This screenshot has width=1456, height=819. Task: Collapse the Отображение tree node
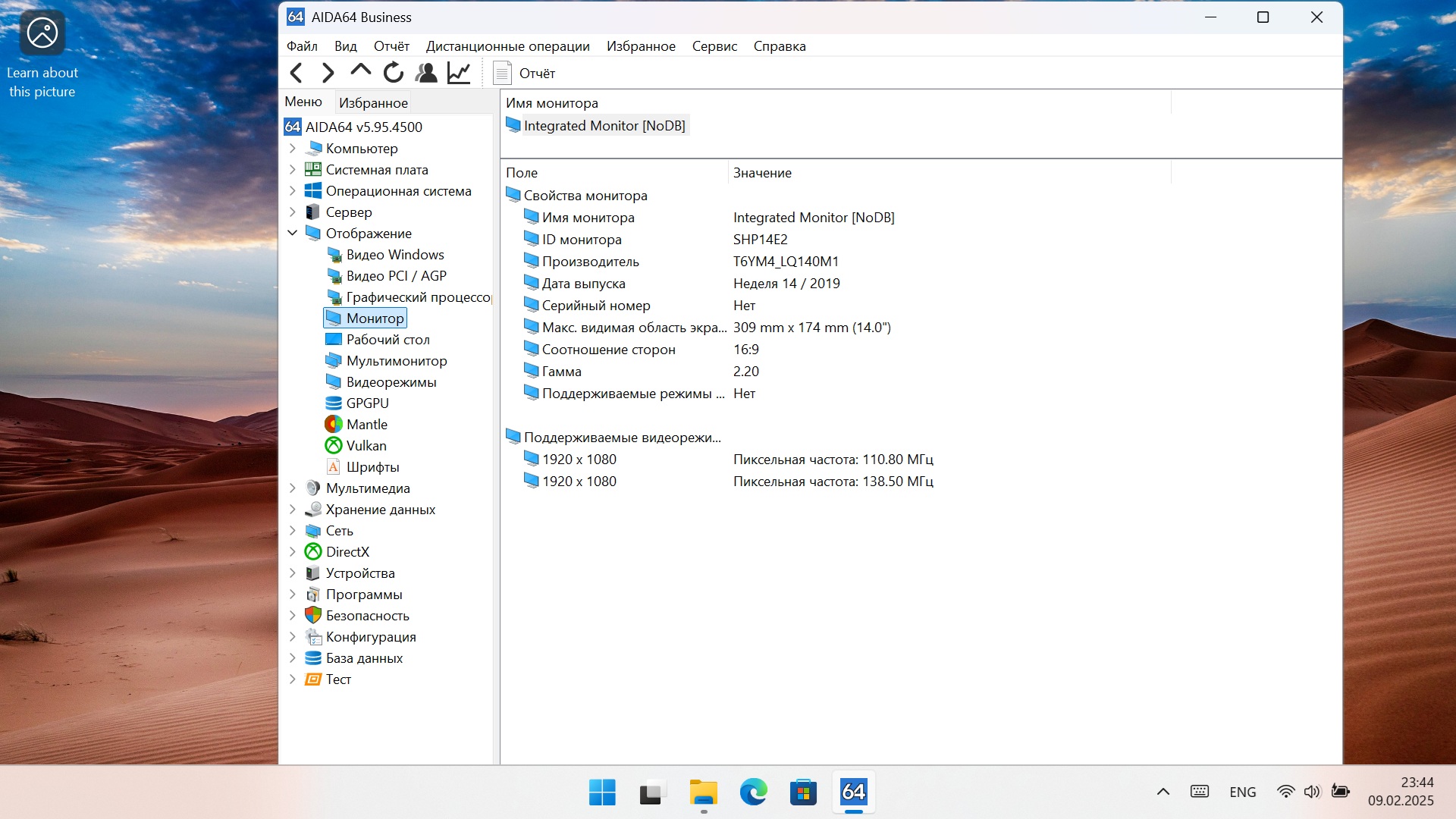[293, 234]
